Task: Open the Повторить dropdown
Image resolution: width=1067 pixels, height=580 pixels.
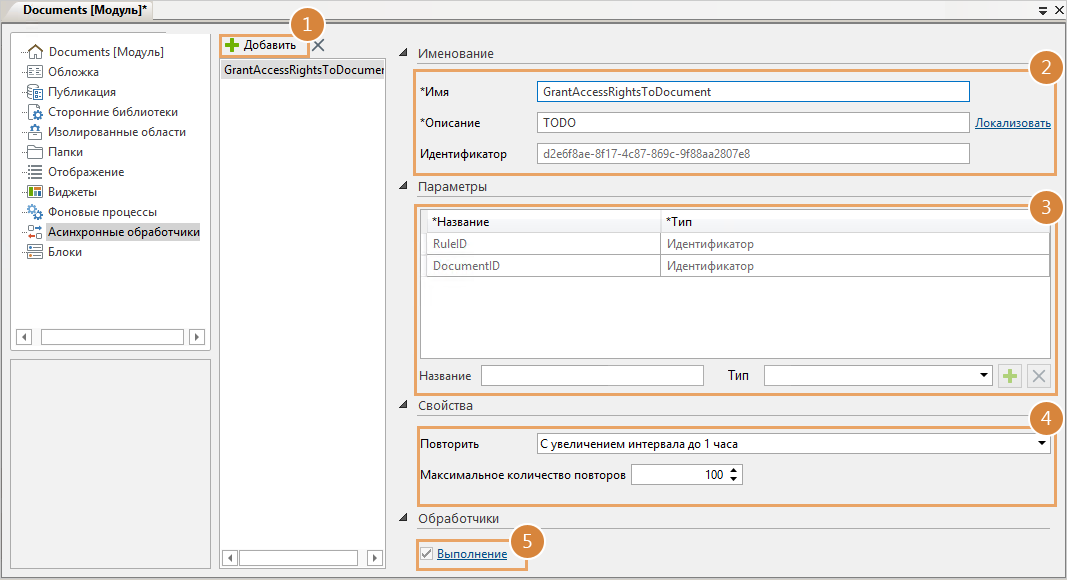Action: tap(1041, 444)
